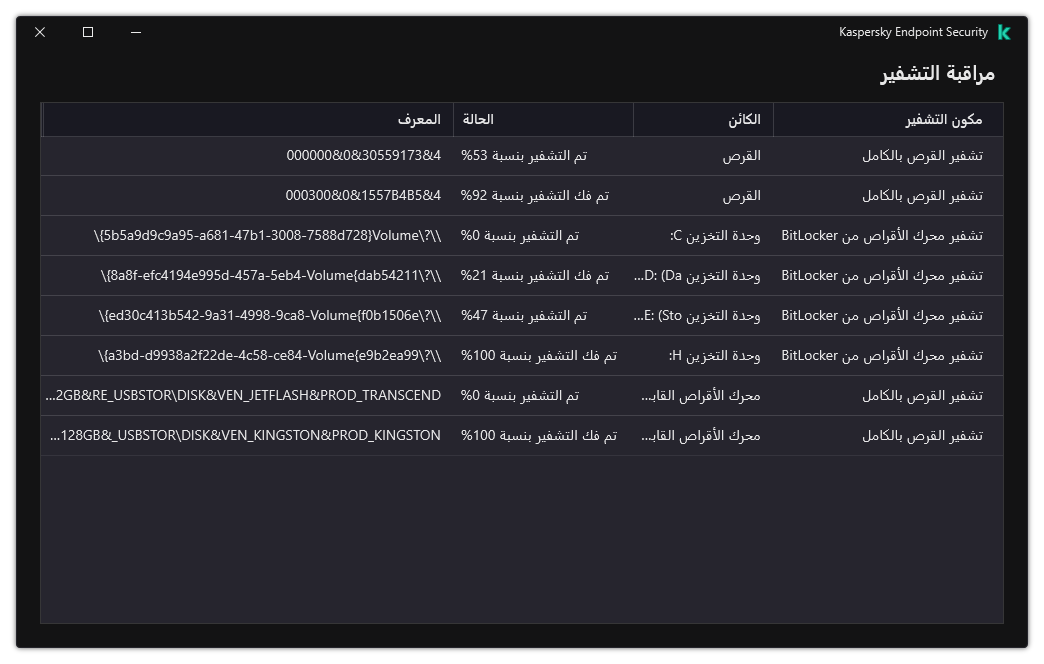Screen dimensions: 1044x664
Task: Select the BitLocker drive H: row
Action: (520, 355)
